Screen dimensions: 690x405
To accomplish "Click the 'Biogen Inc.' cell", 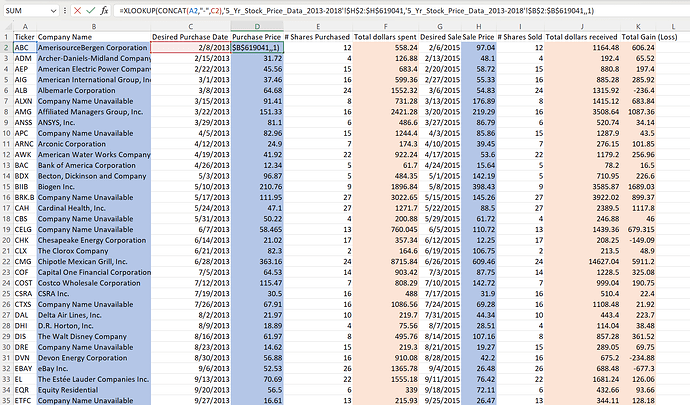I will point(94,187).
